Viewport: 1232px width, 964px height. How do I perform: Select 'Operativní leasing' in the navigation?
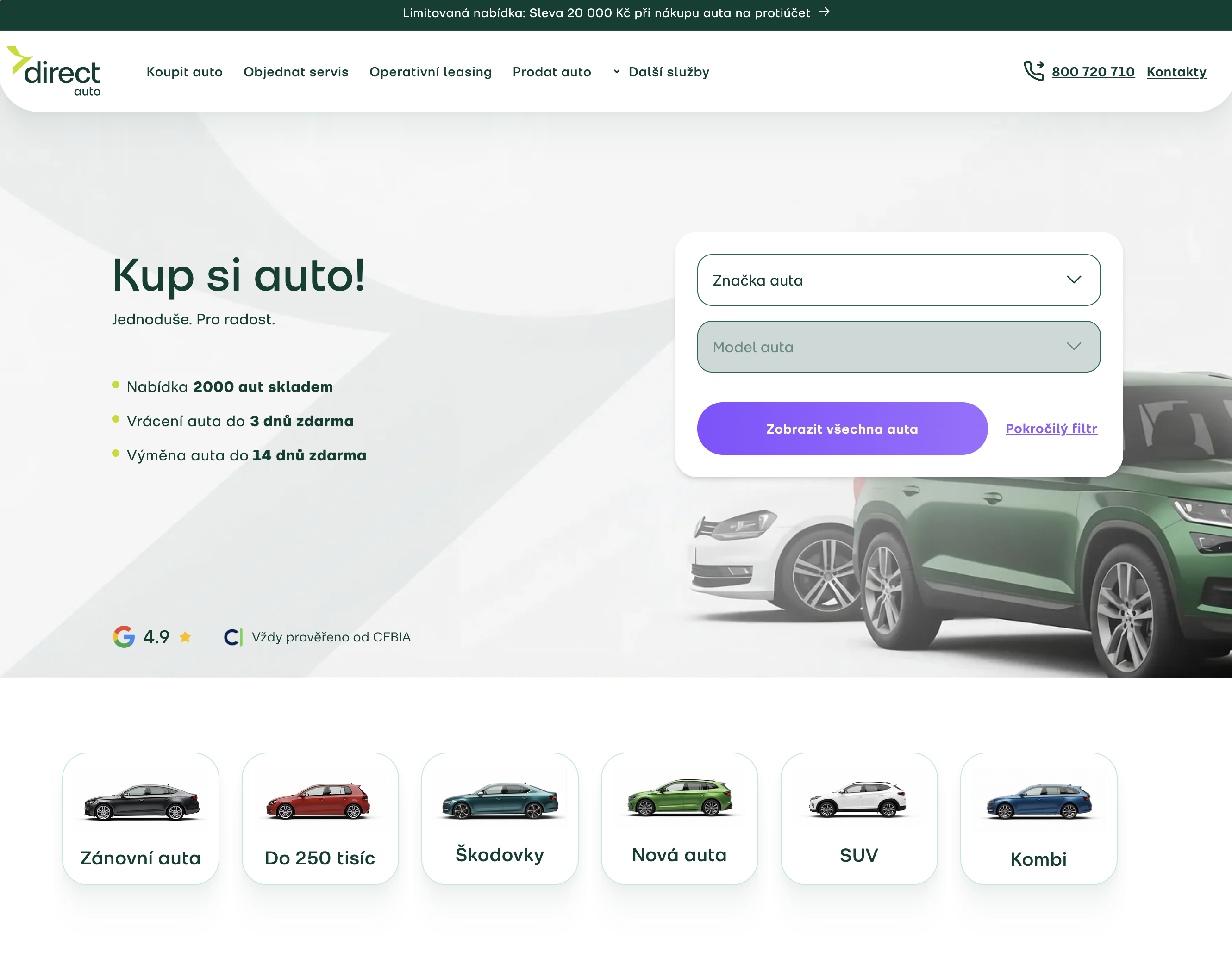click(x=431, y=72)
